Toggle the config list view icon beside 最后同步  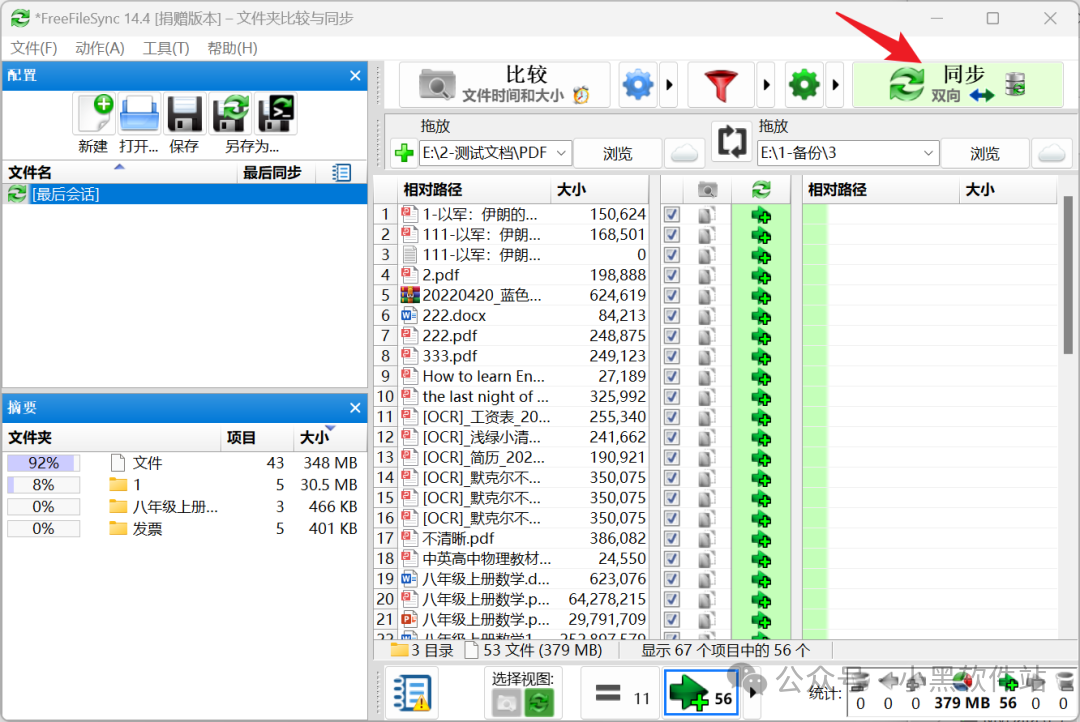coord(341,172)
